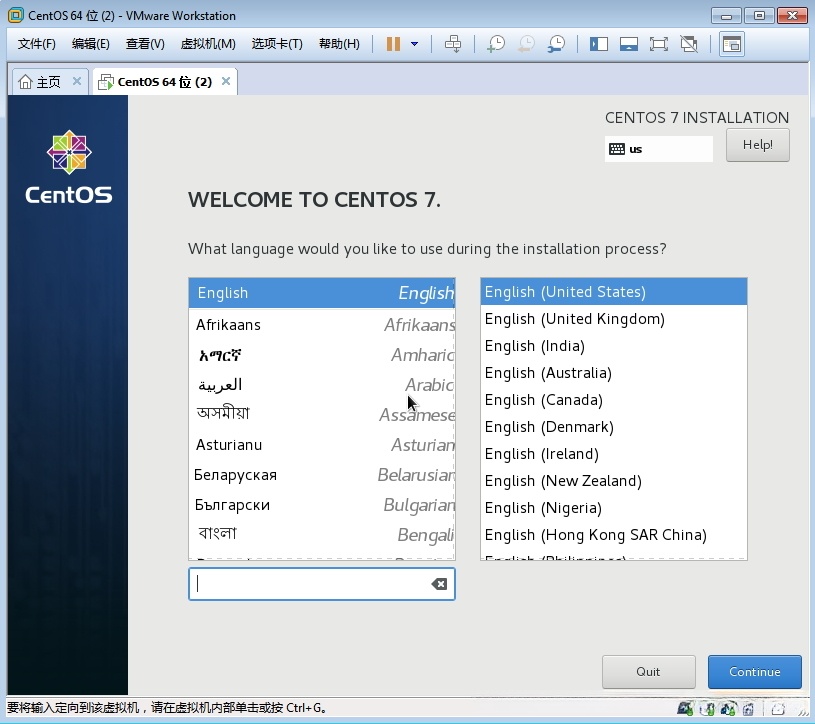Toggle unity mode icon
Viewport: 815px width, 724px height.
click(x=689, y=44)
